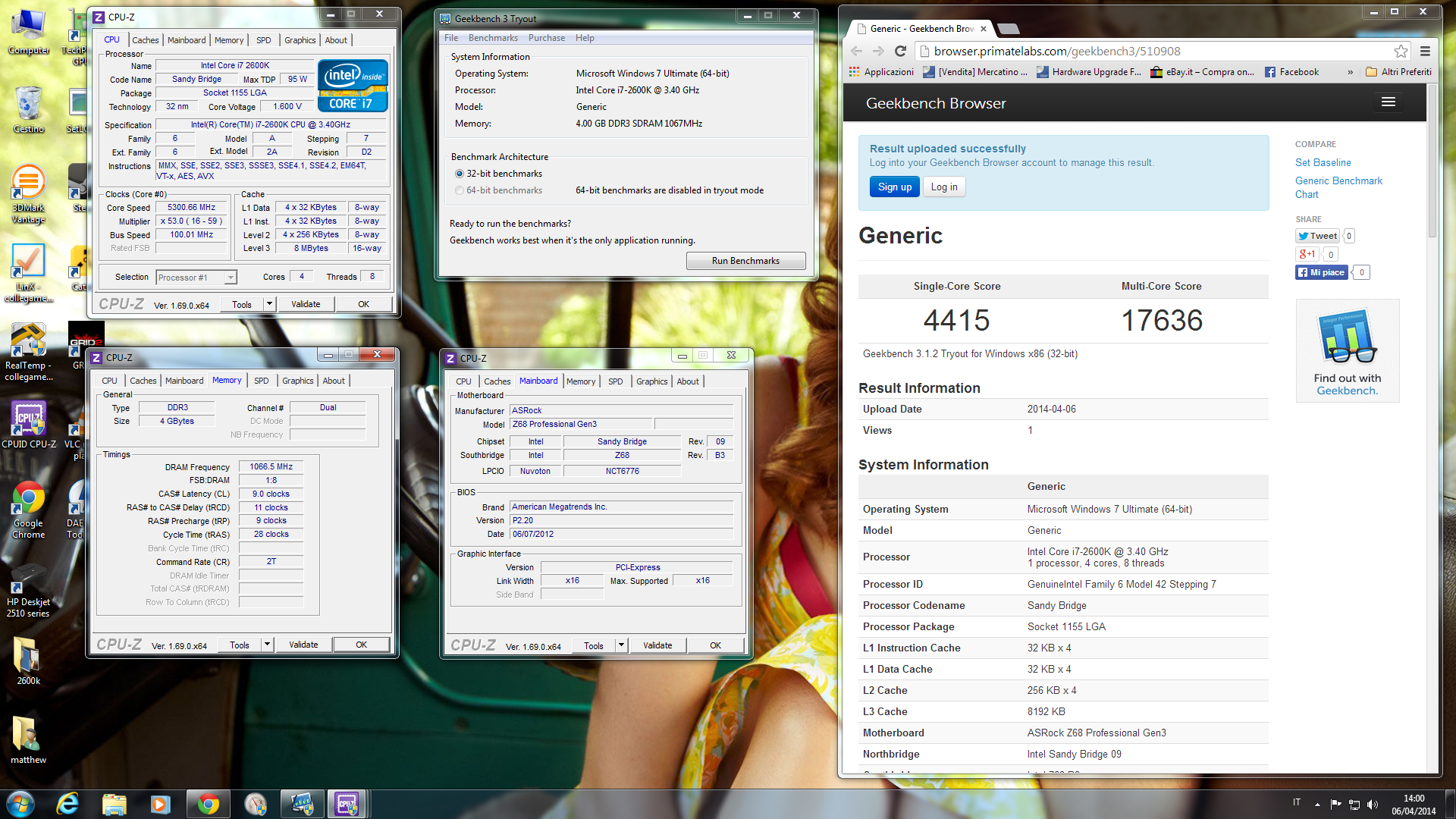Open the Applicazioni apps shortcut
The image size is (1456, 819).
pos(881,72)
